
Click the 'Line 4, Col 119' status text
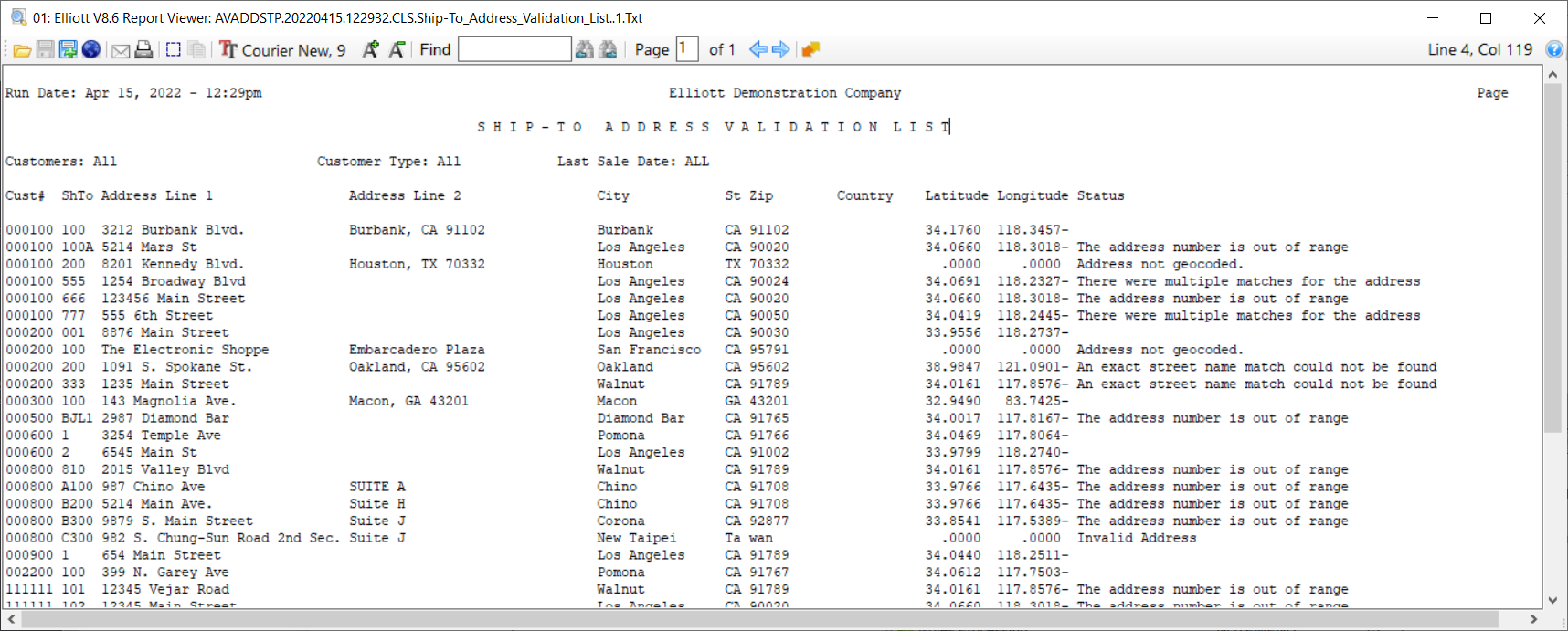(1480, 49)
